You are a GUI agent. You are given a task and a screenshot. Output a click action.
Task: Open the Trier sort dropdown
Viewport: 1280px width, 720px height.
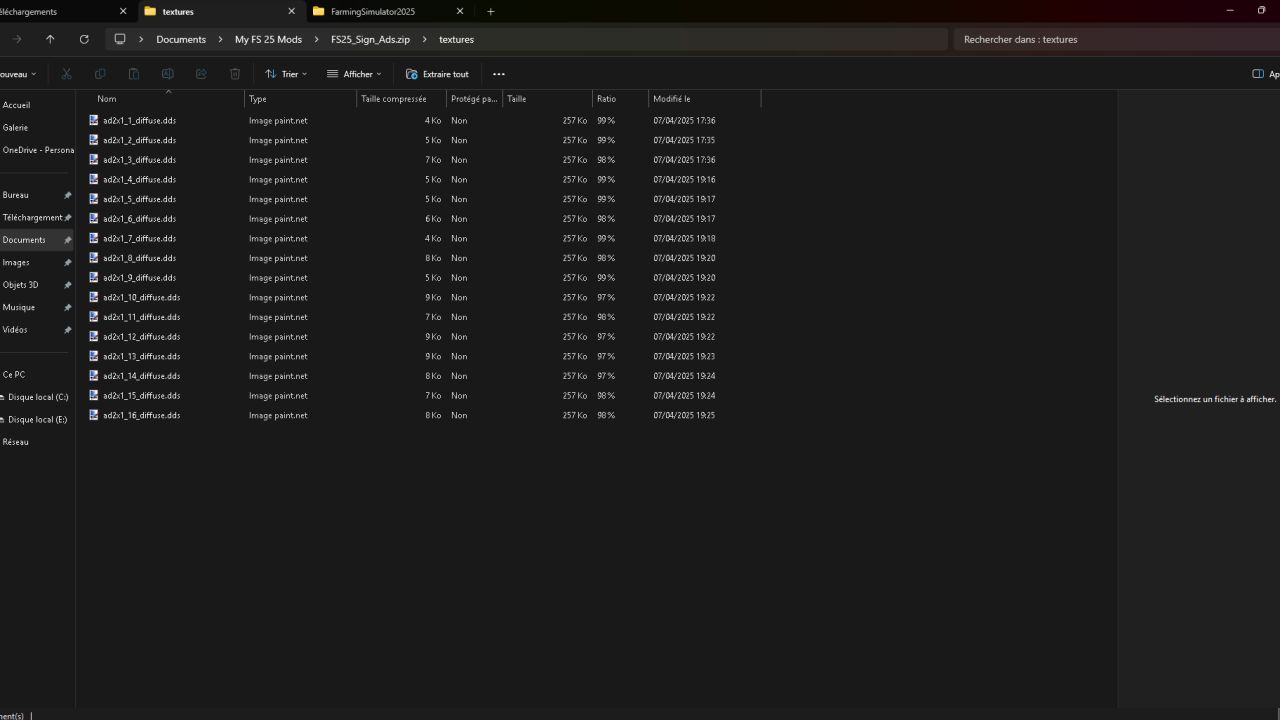tap(286, 74)
